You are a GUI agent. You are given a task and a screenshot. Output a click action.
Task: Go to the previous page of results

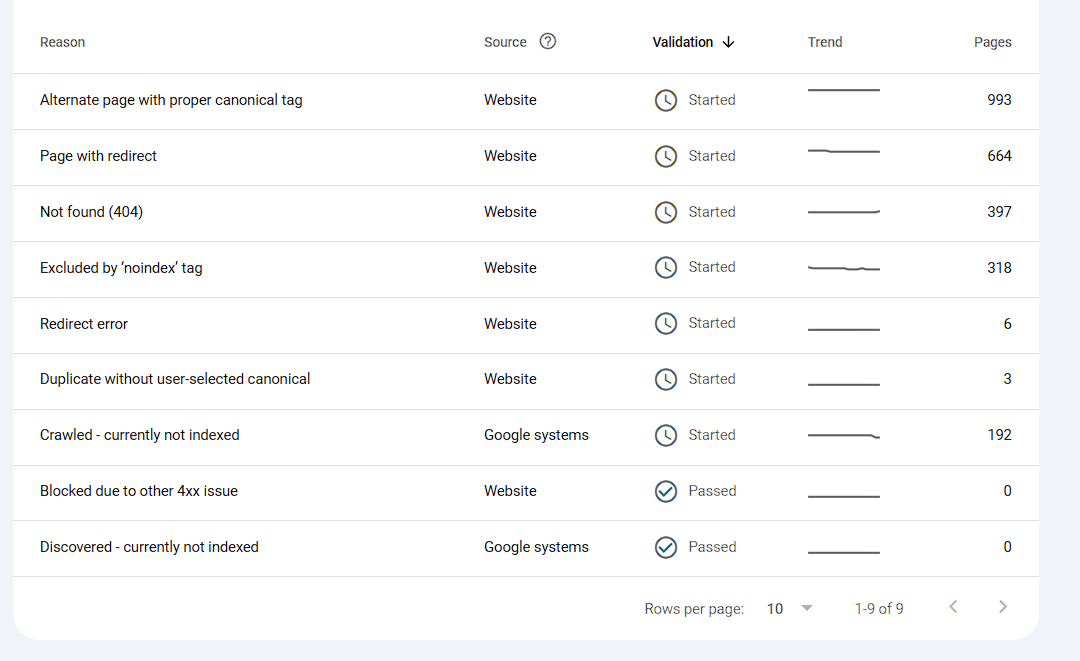[953, 607]
